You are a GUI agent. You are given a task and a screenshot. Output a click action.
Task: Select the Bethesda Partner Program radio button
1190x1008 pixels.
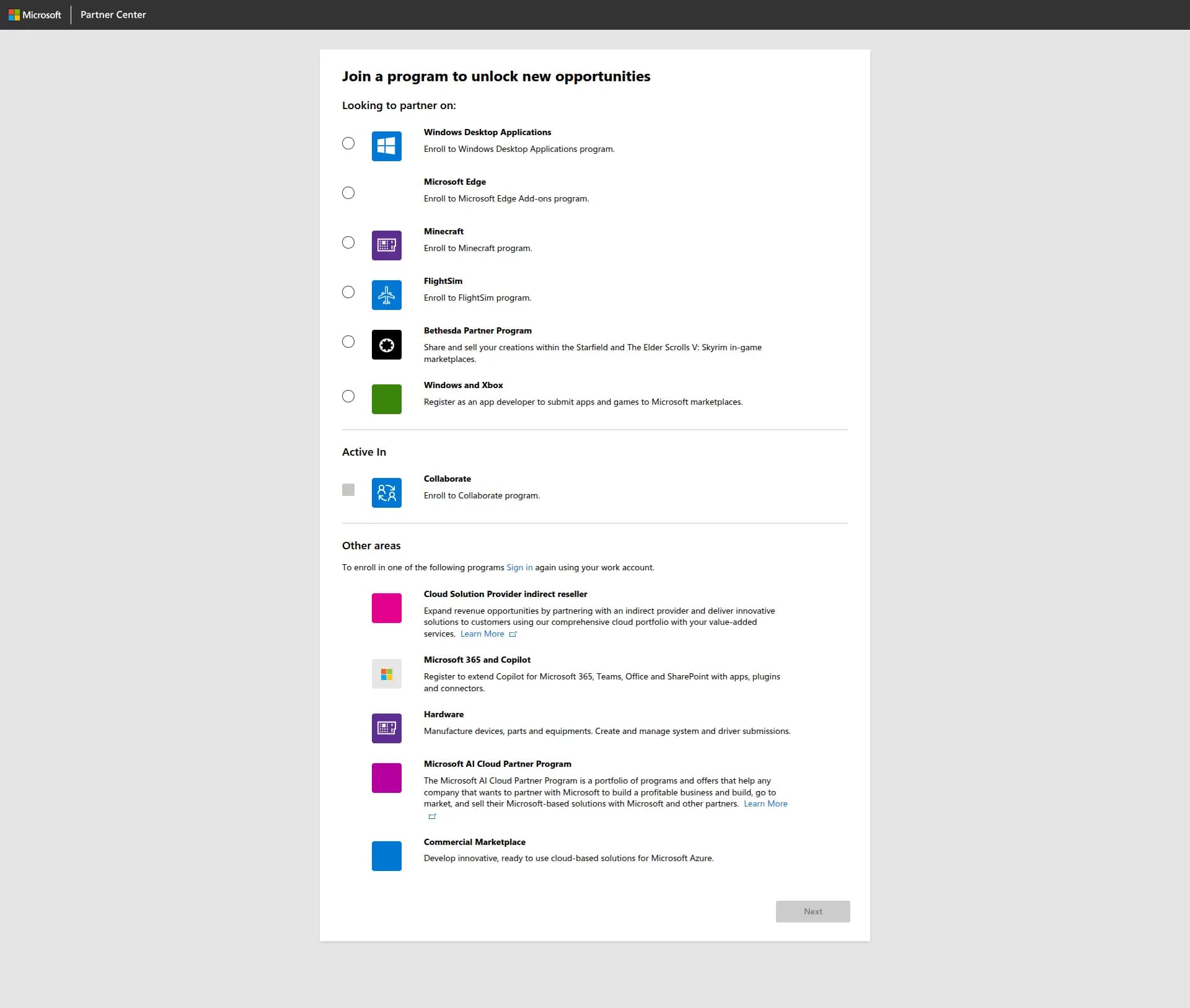[x=348, y=342]
